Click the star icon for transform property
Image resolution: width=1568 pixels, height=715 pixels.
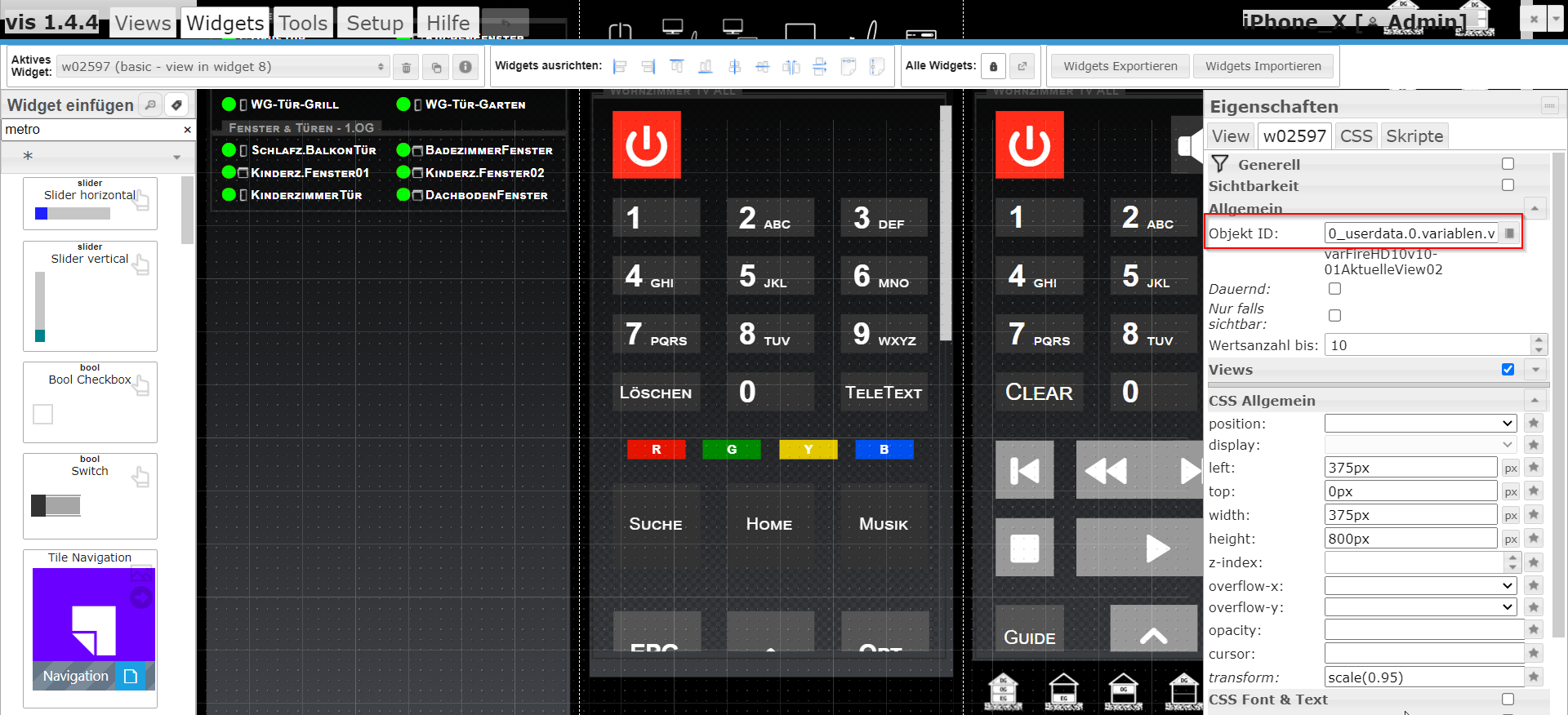(x=1534, y=677)
